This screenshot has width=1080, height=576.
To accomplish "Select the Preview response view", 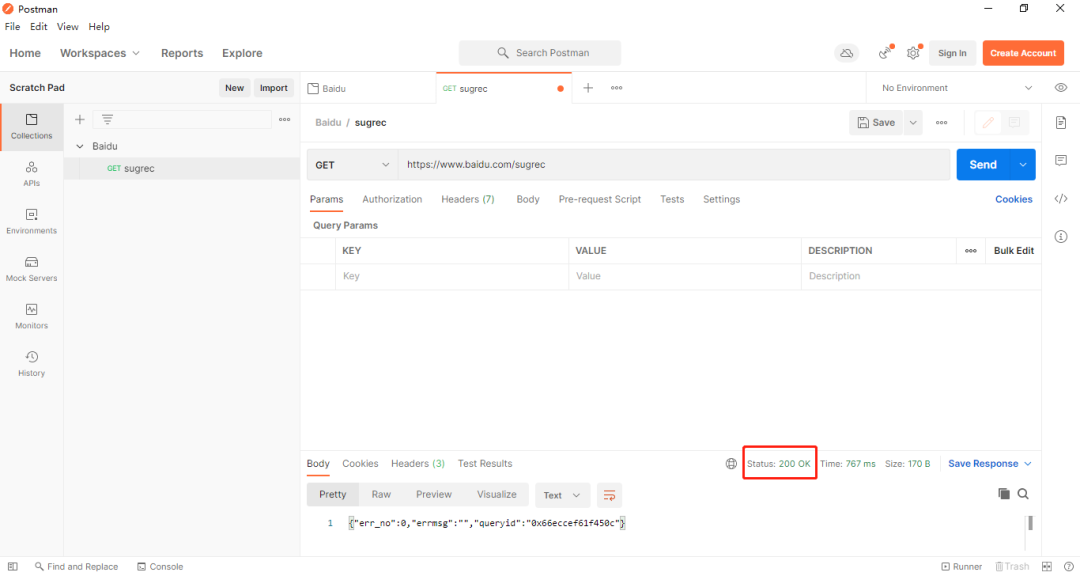I will (x=434, y=495).
